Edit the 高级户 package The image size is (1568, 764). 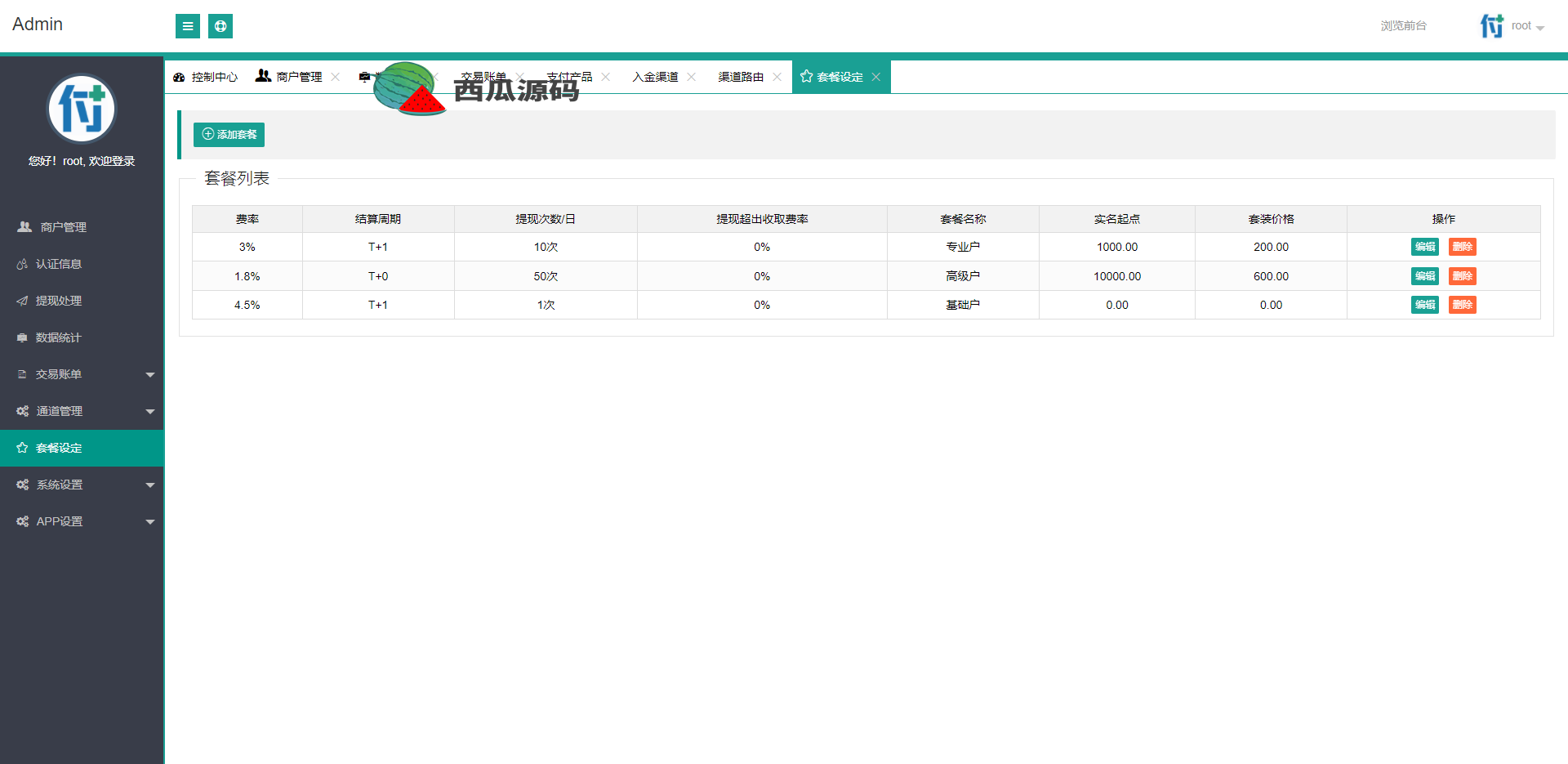pyautogui.click(x=1425, y=276)
